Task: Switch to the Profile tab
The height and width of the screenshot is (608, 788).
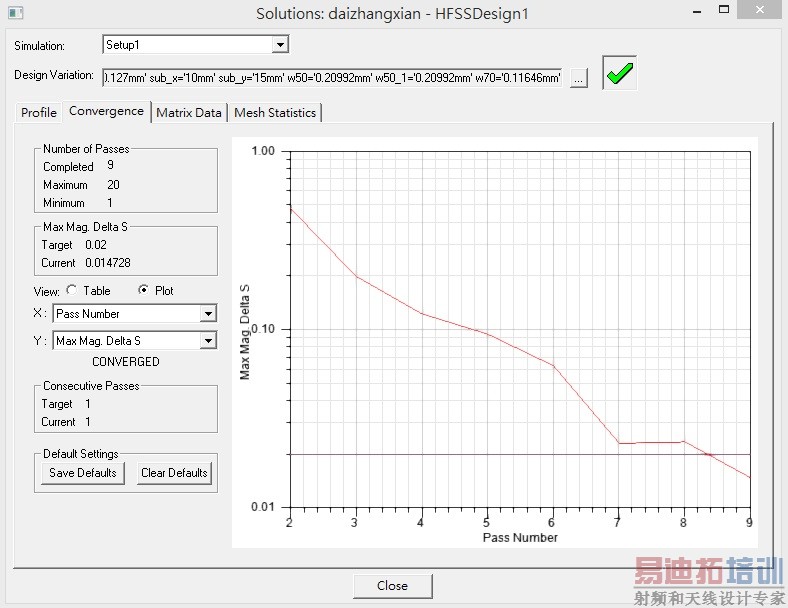Action: click(x=39, y=113)
